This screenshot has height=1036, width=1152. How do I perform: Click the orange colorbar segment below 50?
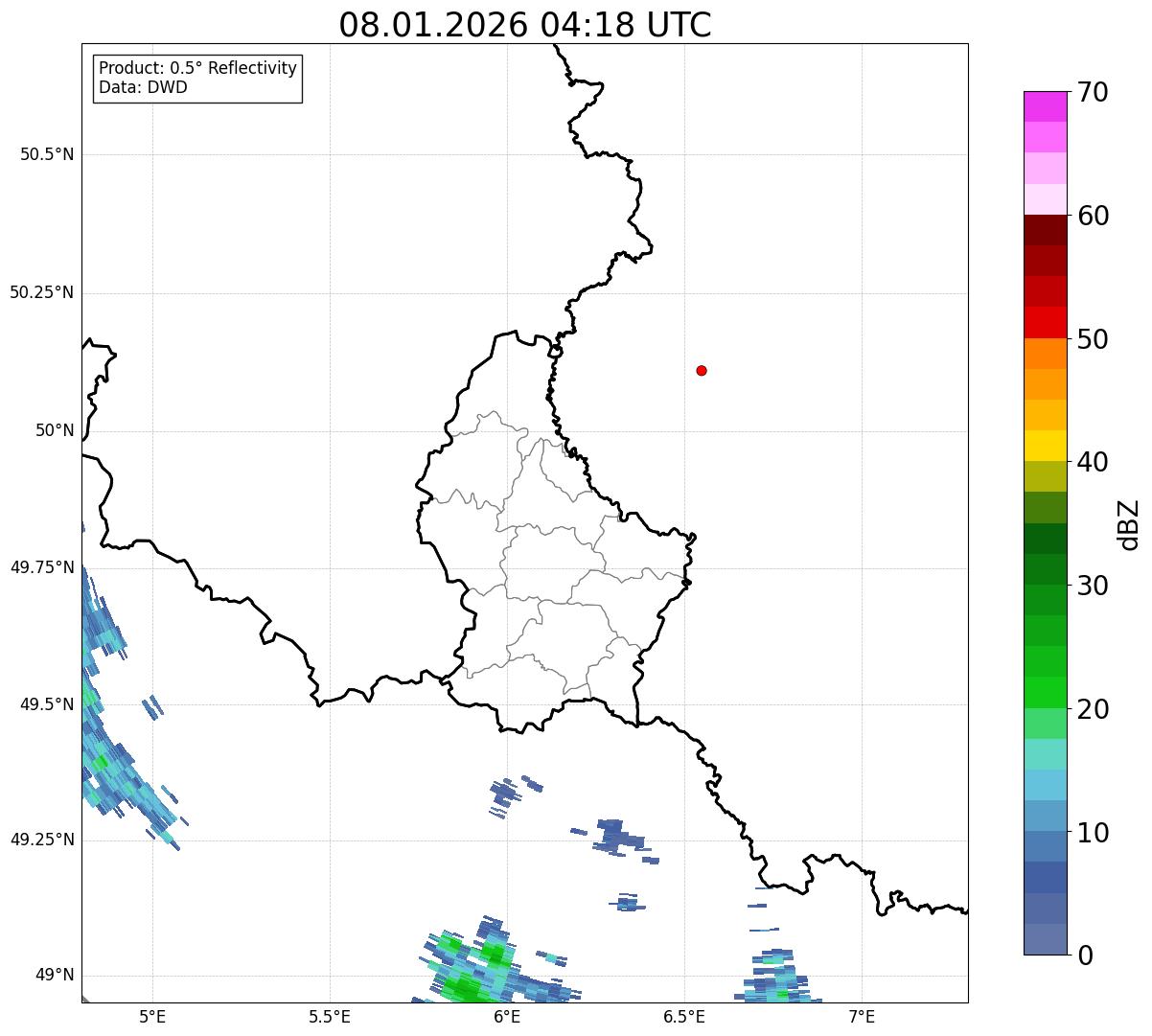click(1045, 354)
